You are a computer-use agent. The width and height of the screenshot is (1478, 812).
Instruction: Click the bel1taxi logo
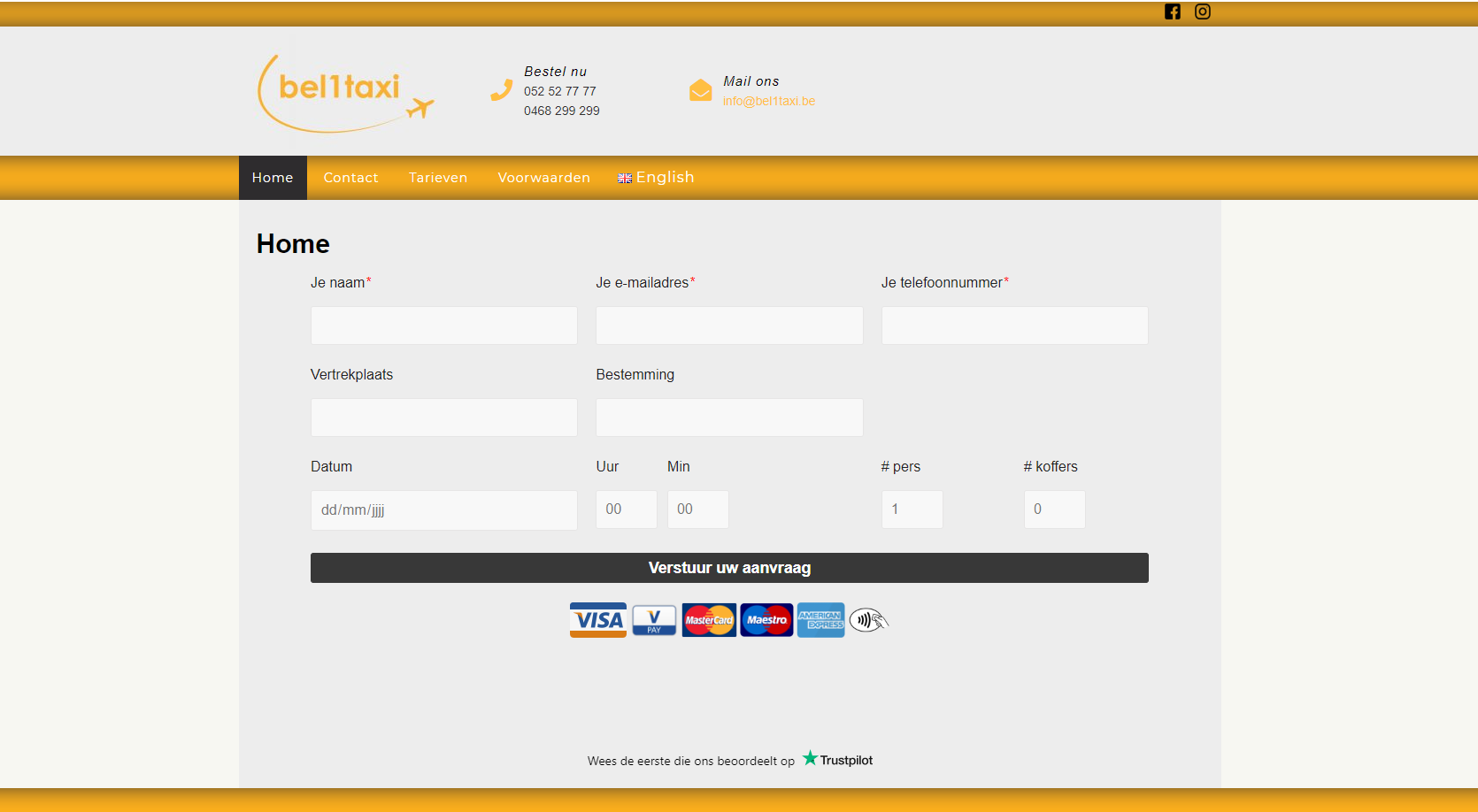pyautogui.click(x=346, y=94)
